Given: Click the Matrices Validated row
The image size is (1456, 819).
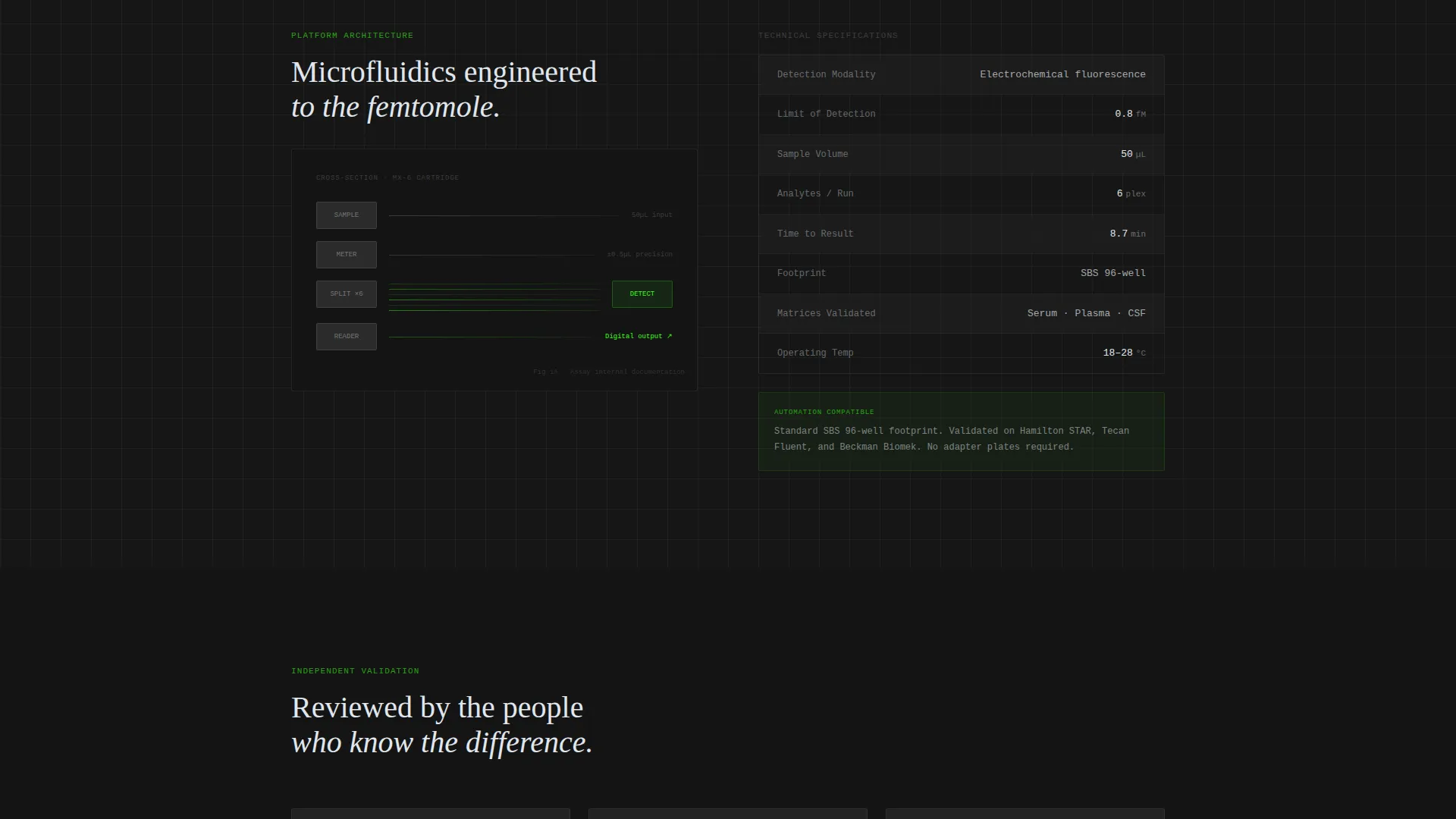Looking at the screenshot, I should 961,313.
